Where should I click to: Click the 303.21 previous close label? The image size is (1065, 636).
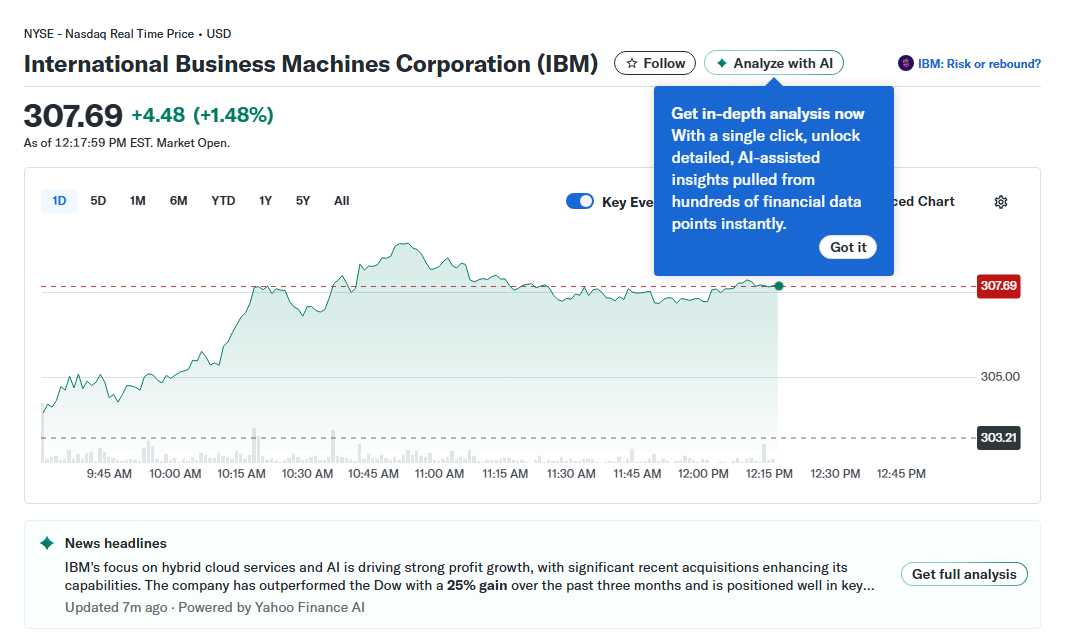(x=998, y=438)
